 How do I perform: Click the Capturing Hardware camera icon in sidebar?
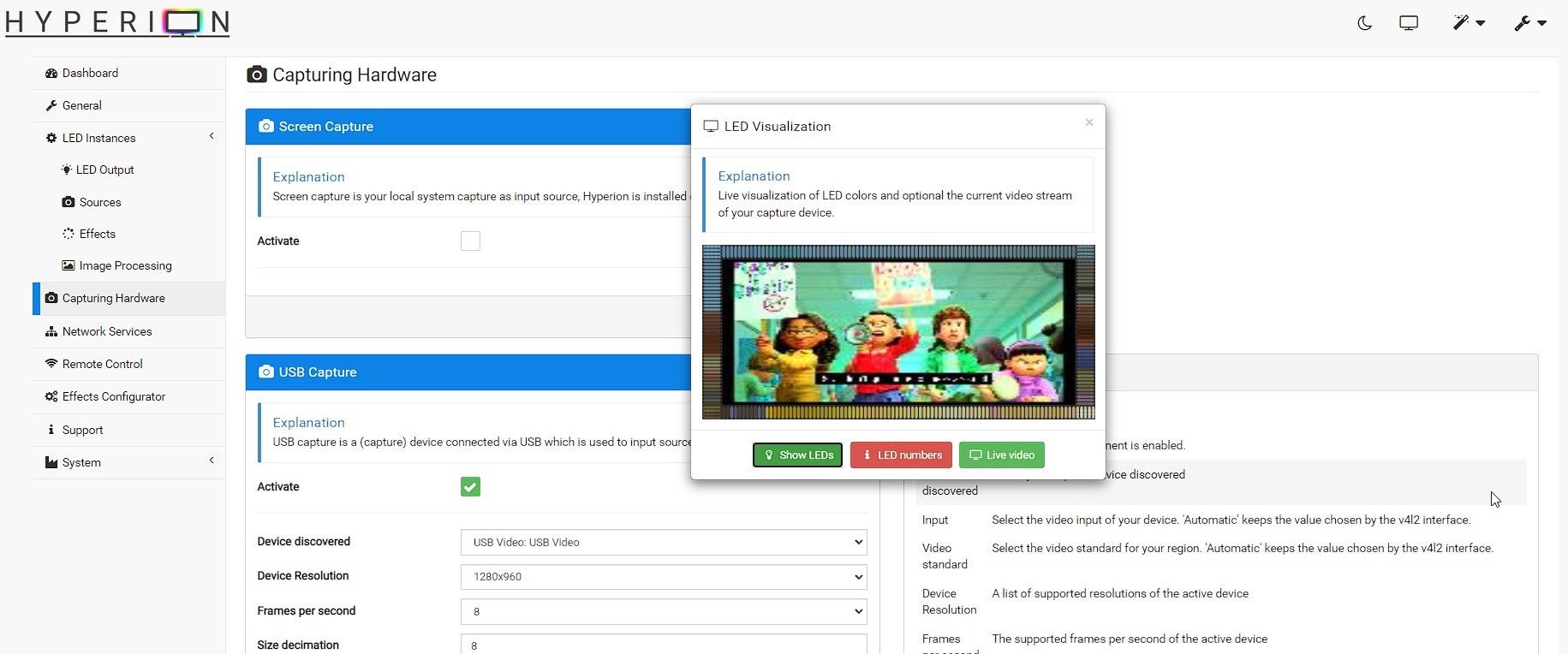tap(51, 299)
